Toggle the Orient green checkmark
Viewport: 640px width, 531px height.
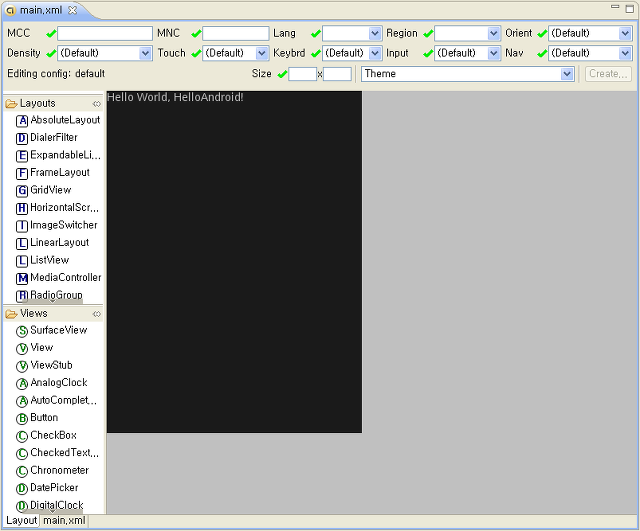(542, 33)
